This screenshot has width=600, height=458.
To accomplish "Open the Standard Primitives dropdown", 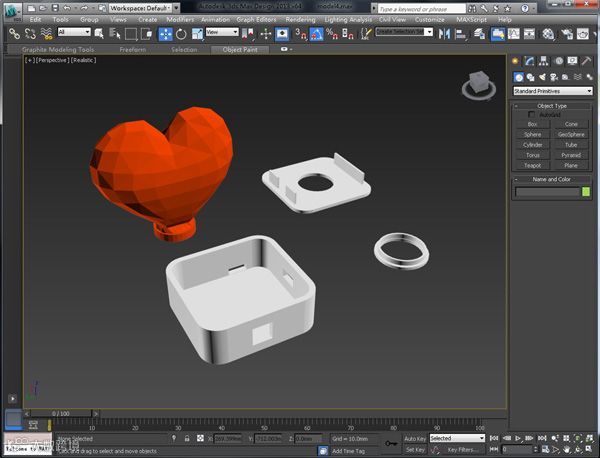I will [552, 91].
